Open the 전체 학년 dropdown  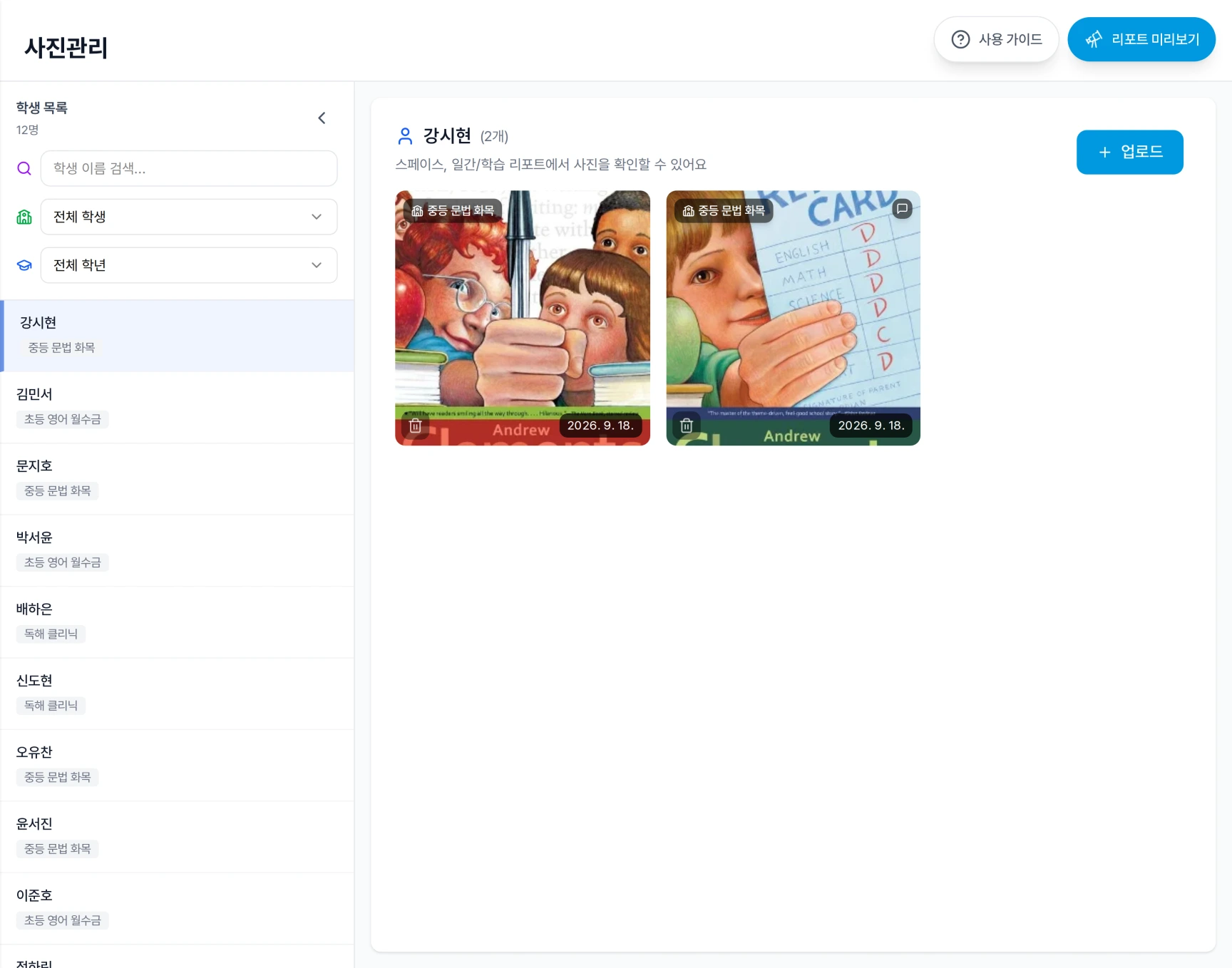pyautogui.click(x=189, y=265)
